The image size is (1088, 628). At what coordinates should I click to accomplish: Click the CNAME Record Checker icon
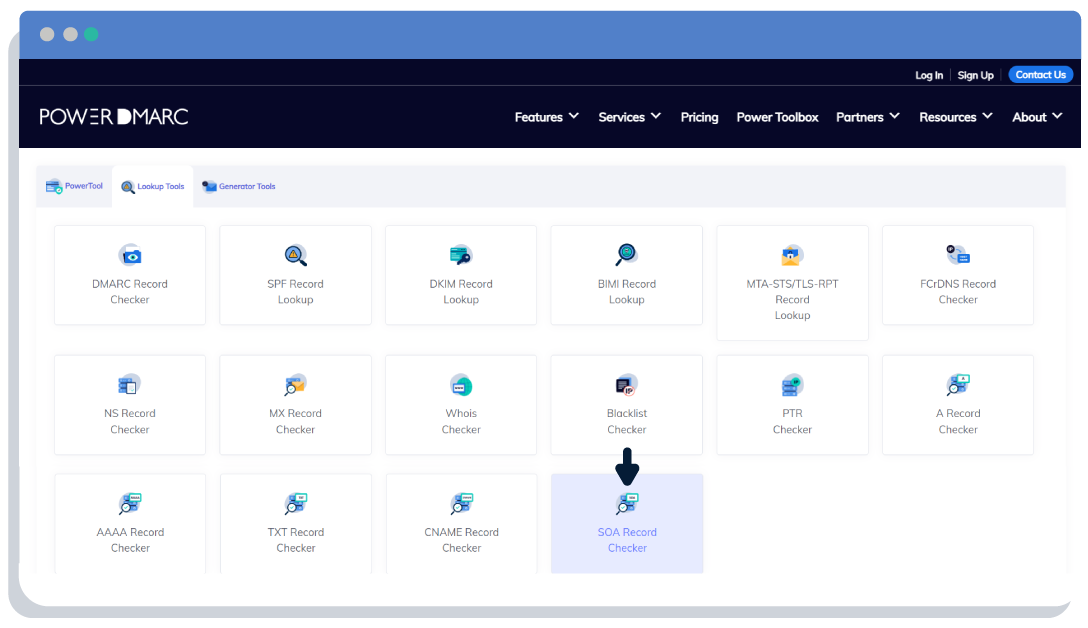coord(461,503)
